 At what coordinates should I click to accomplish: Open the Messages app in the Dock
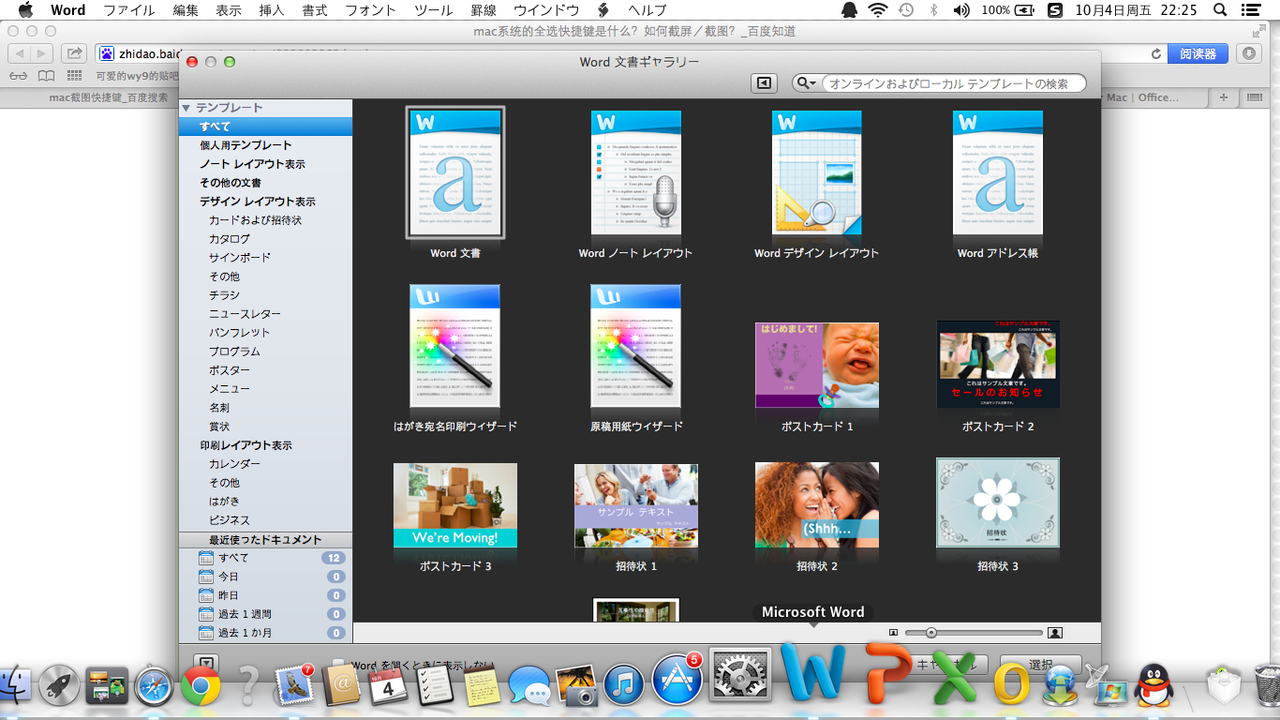[x=529, y=685]
